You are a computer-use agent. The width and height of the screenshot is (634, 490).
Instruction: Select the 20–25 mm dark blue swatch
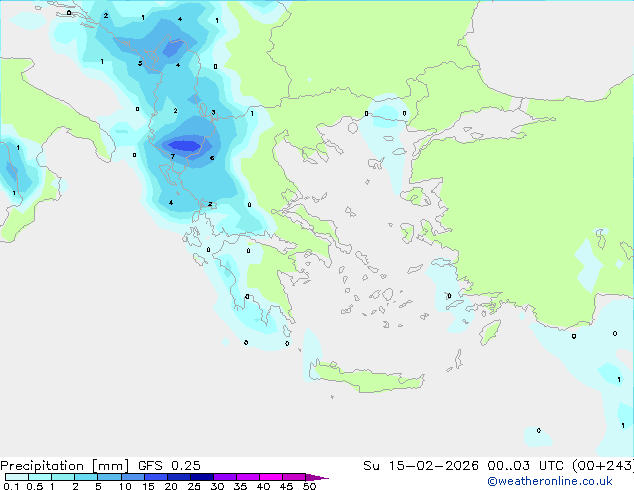click(x=179, y=477)
